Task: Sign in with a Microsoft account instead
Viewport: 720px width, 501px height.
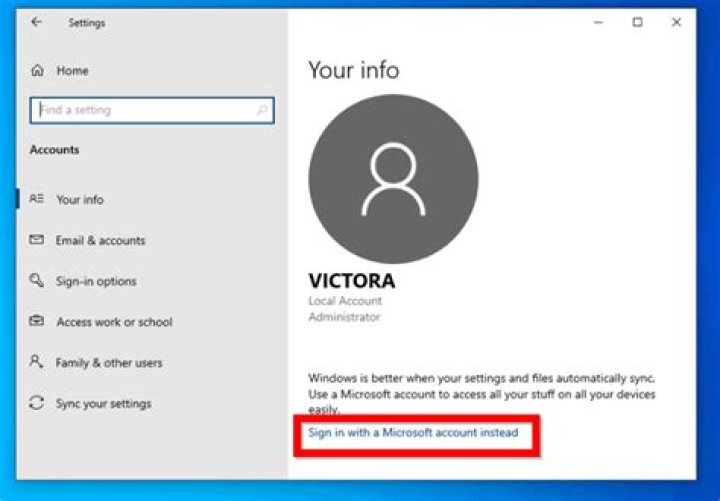Action: (x=413, y=433)
